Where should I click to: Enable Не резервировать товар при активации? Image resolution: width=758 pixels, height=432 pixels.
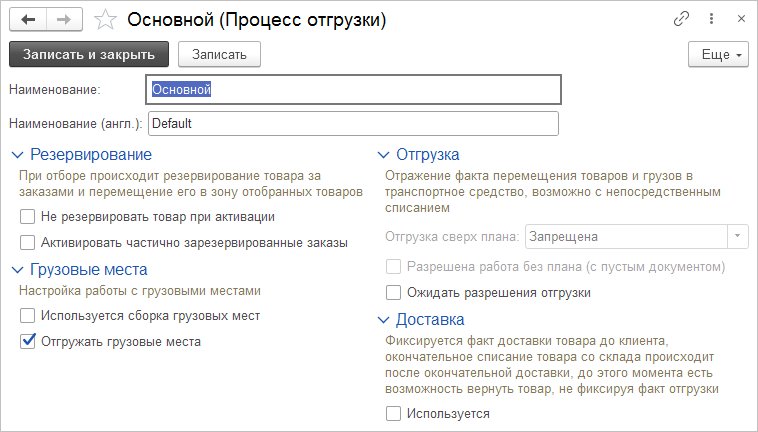coord(28,216)
